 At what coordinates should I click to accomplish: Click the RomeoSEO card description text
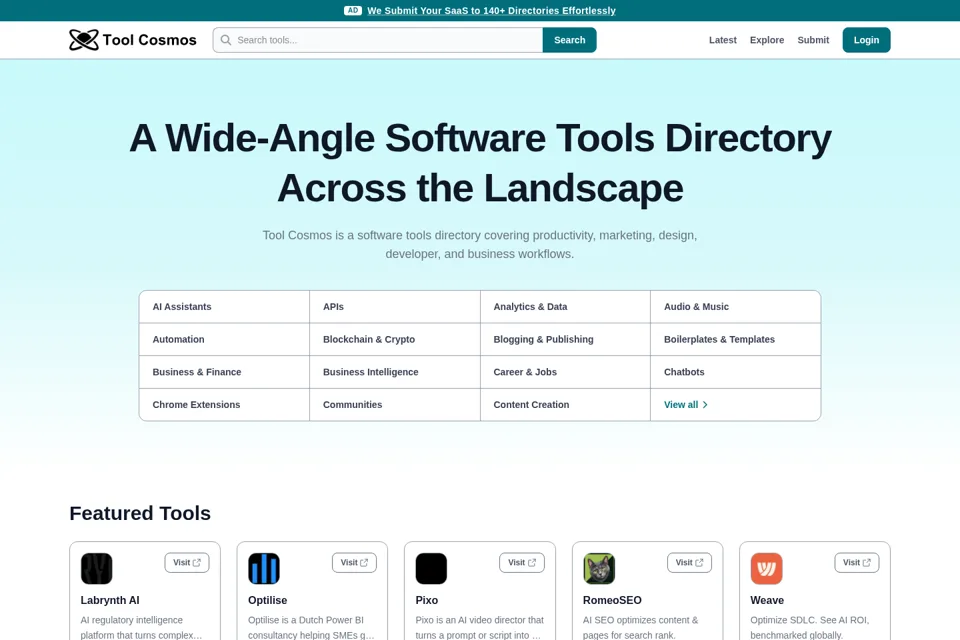pos(640,627)
